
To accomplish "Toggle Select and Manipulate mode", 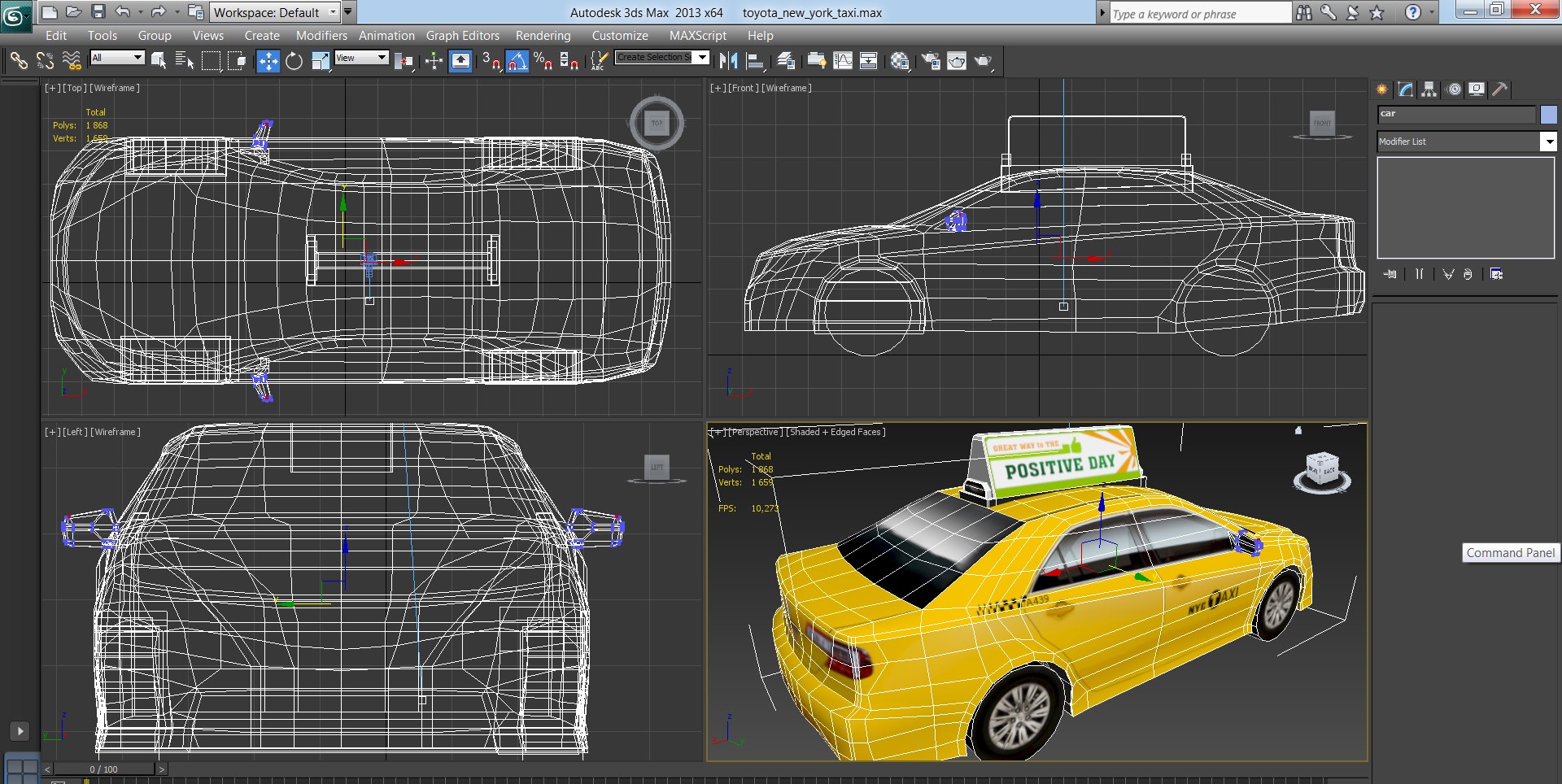I will [x=434, y=61].
